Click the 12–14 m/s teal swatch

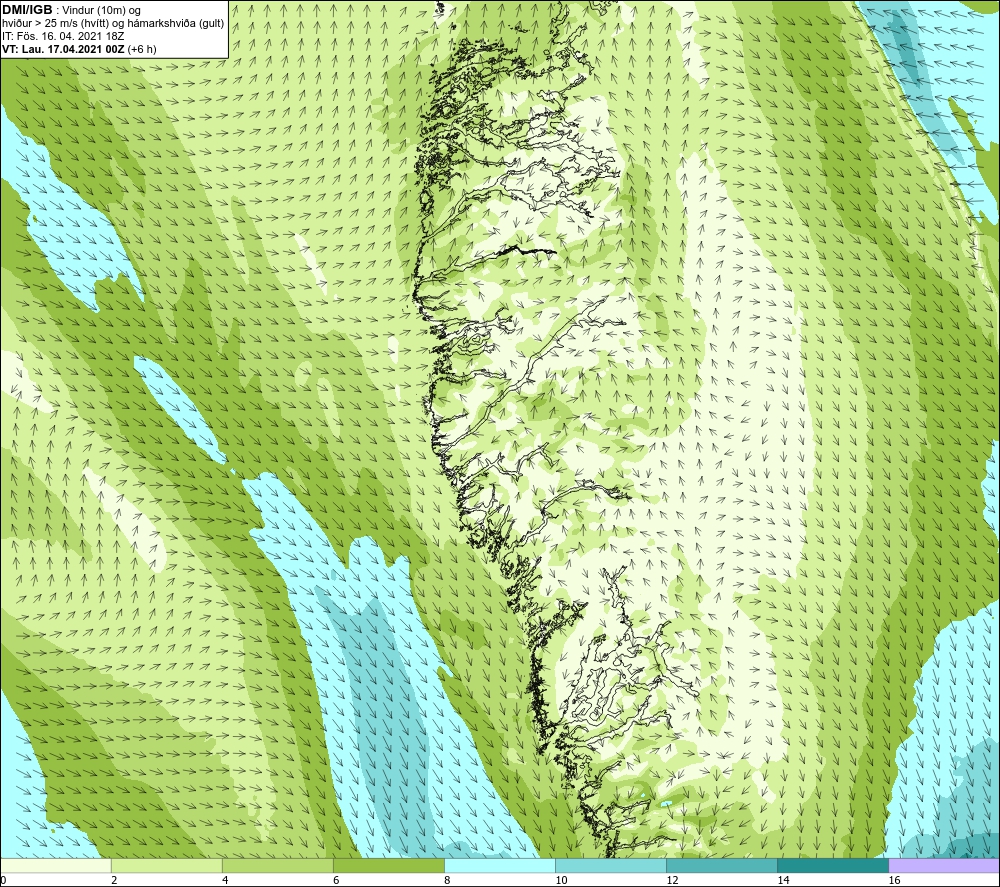pyautogui.click(x=722, y=865)
